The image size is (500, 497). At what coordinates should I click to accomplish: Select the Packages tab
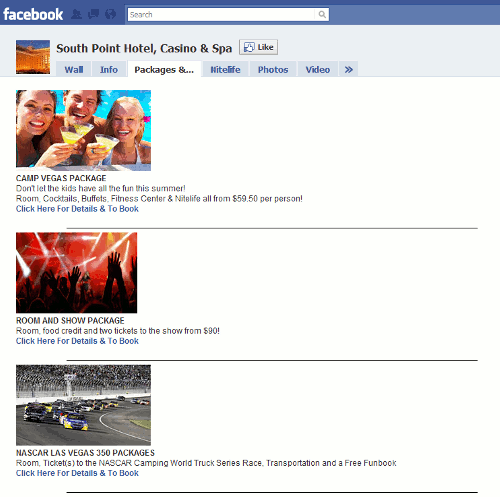[x=164, y=69]
